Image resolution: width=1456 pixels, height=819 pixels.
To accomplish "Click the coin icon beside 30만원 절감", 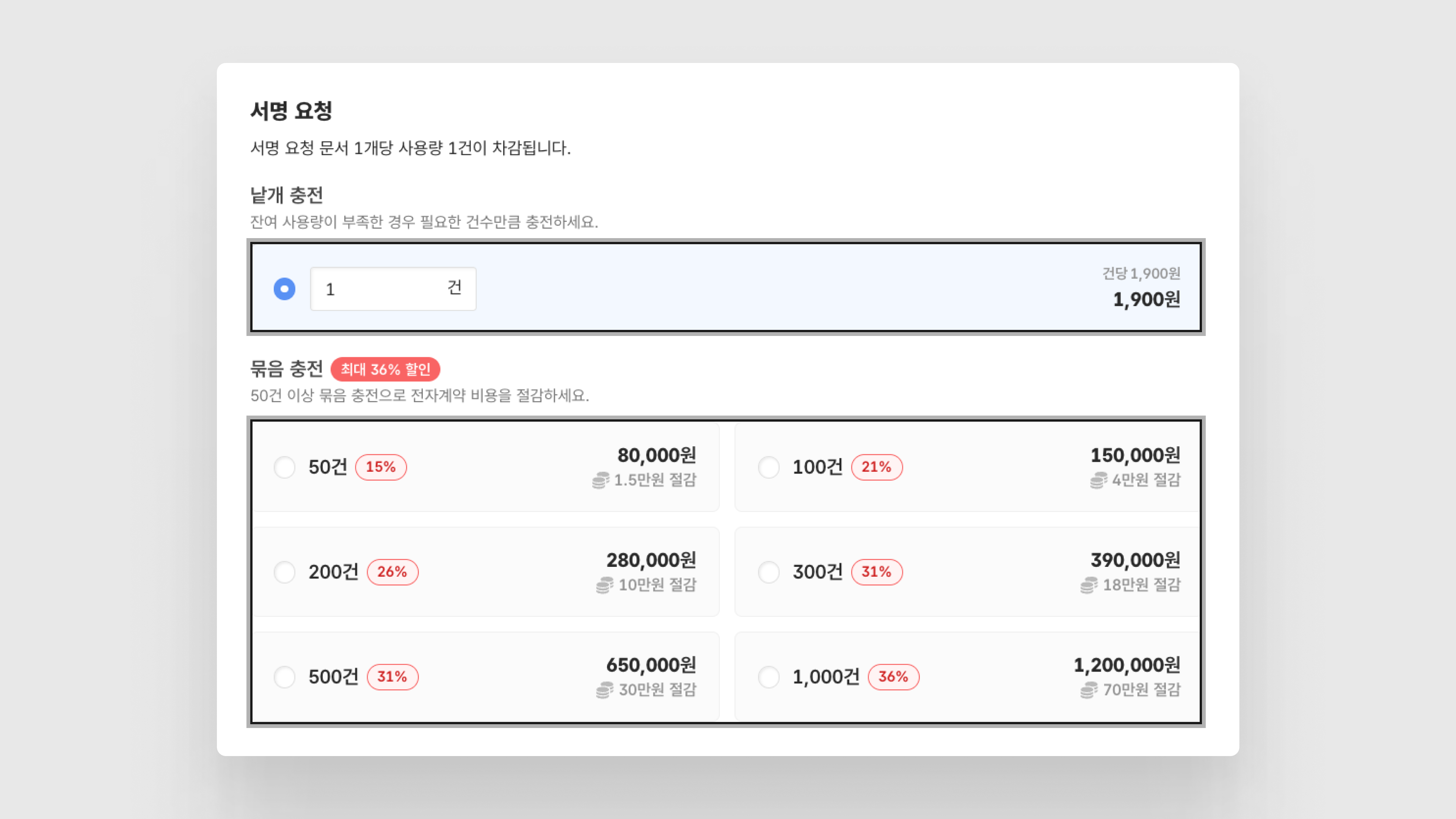I will coord(604,690).
